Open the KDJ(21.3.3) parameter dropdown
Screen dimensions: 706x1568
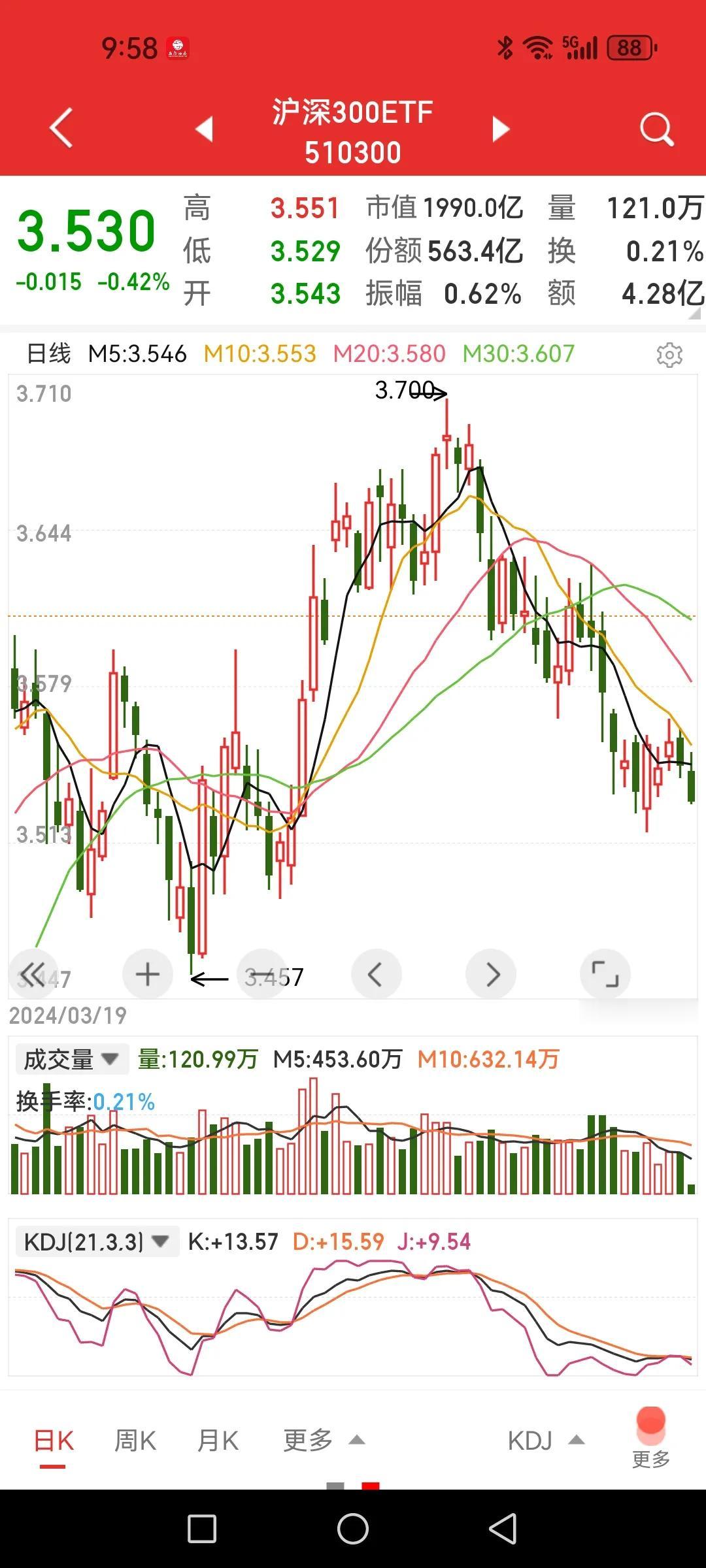click(x=97, y=1241)
